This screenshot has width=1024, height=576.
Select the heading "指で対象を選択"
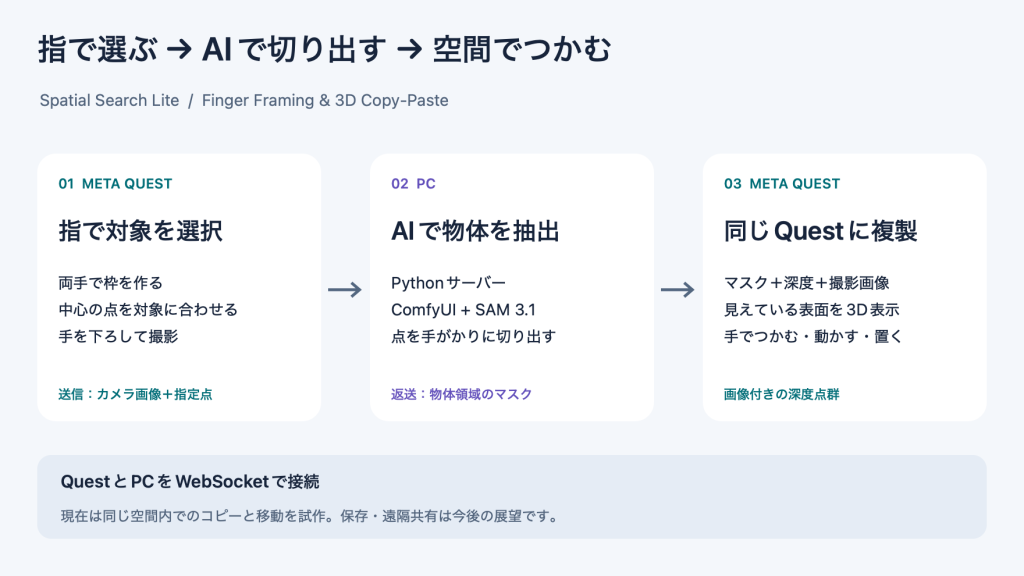click(x=140, y=231)
